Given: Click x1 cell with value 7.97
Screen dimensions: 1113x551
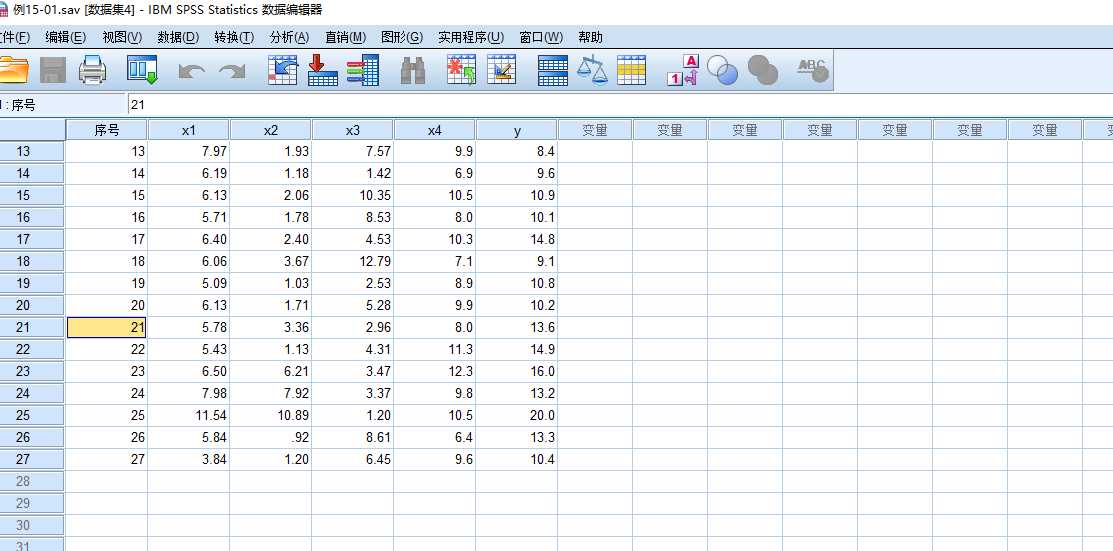Looking at the screenshot, I should pos(188,151).
